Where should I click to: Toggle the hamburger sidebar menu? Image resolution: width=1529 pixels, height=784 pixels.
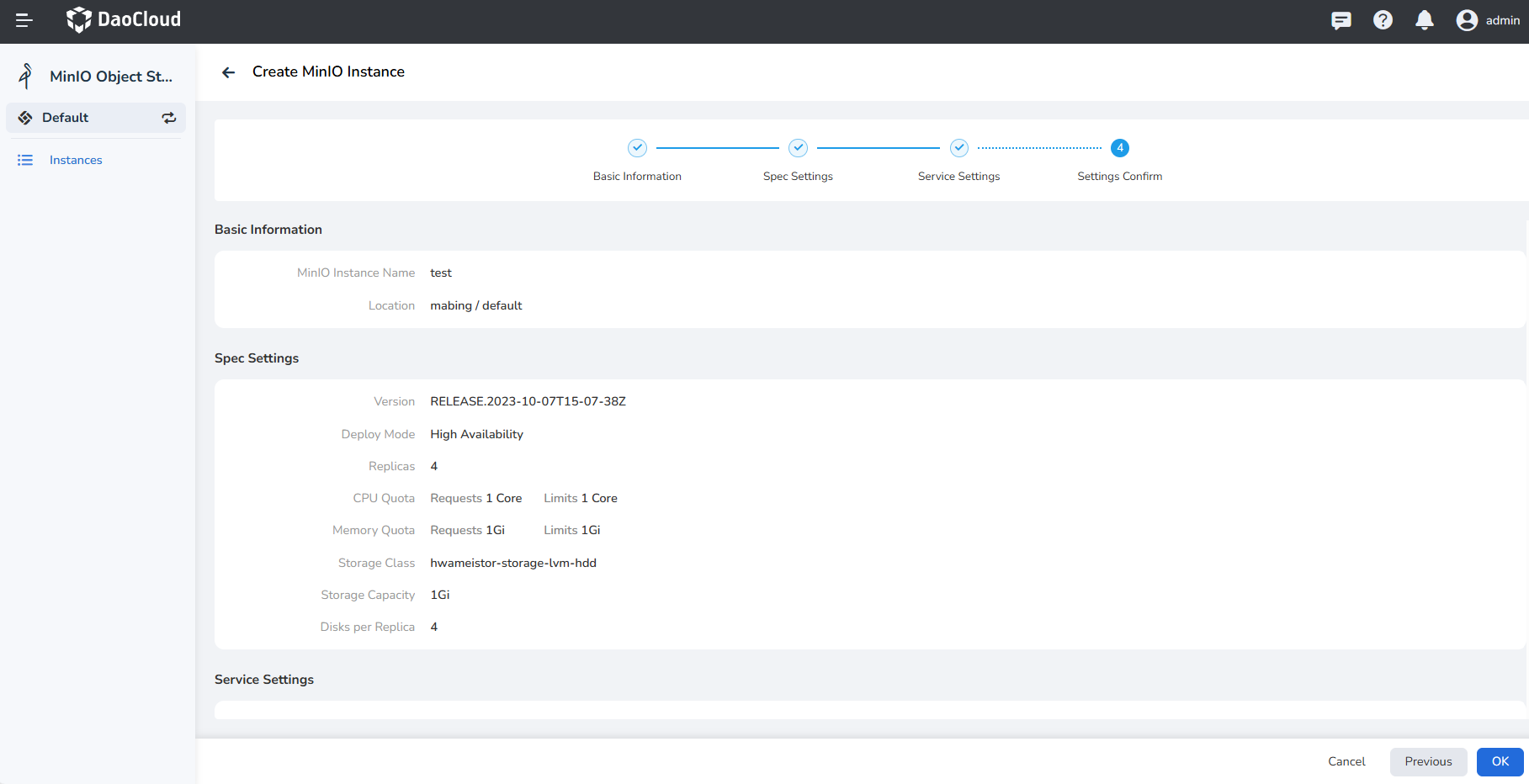click(x=24, y=20)
